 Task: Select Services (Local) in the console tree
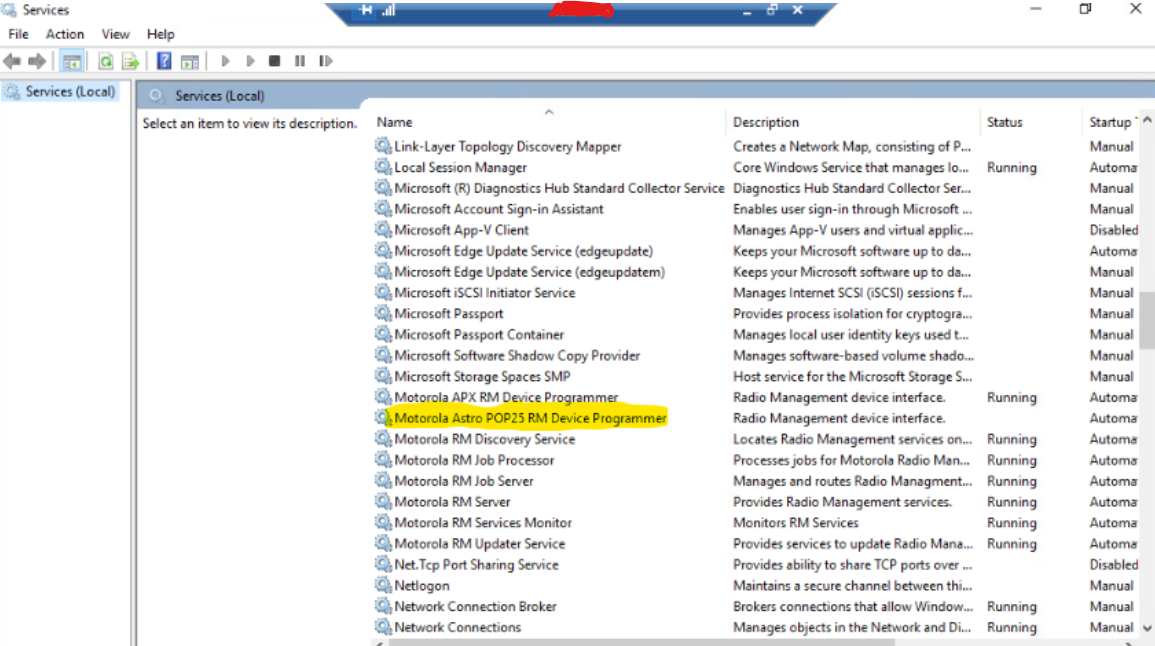pyautogui.click(x=70, y=91)
